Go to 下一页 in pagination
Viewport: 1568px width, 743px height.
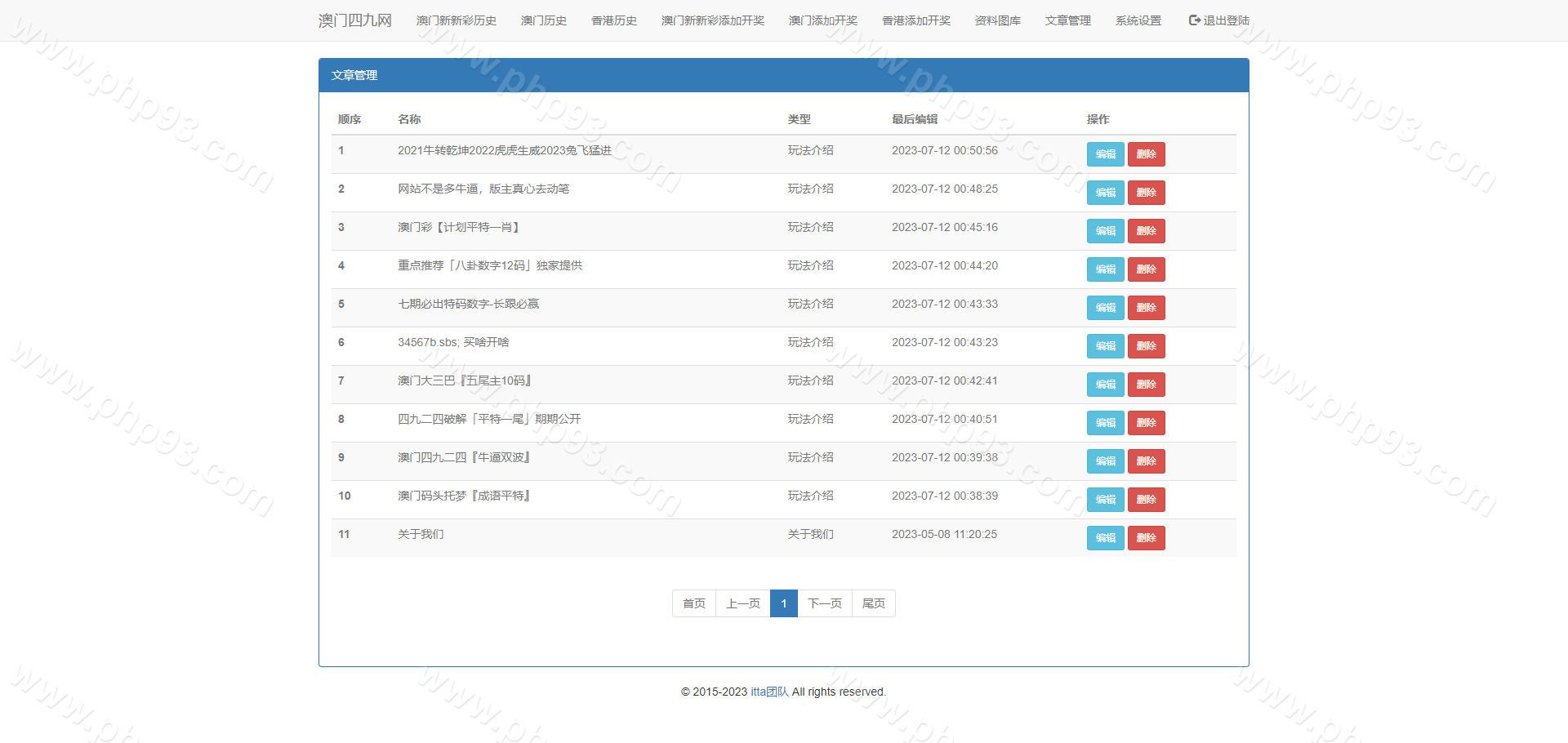(x=824, y=603)
